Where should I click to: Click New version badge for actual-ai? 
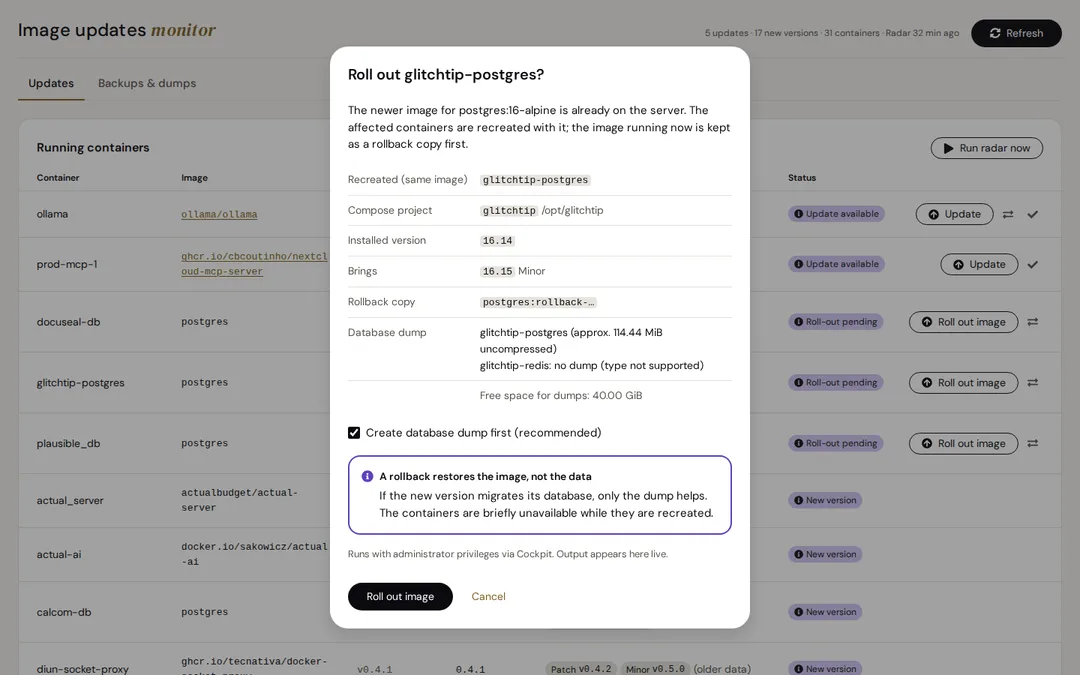[824, 554]
